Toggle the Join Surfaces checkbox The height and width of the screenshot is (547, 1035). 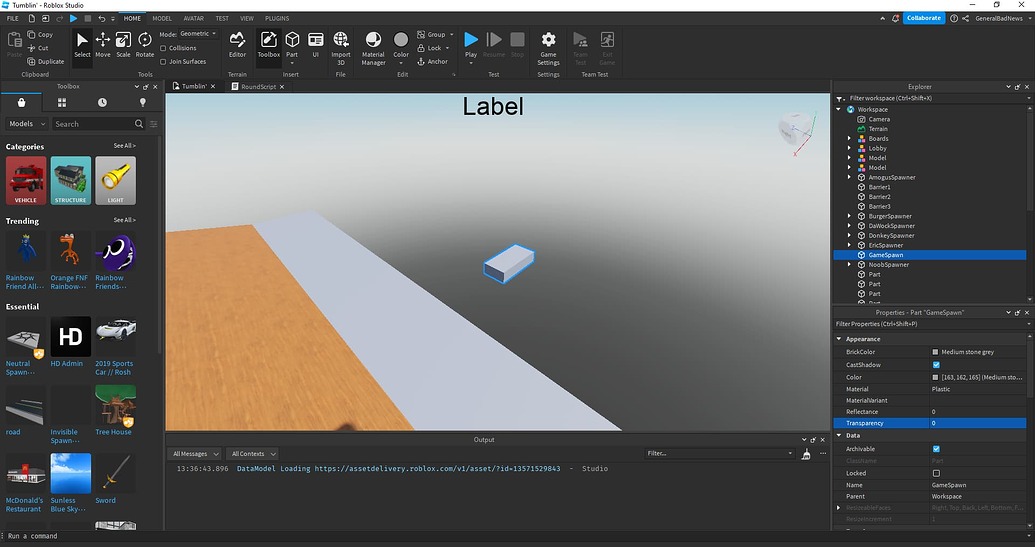pos(163,61)
